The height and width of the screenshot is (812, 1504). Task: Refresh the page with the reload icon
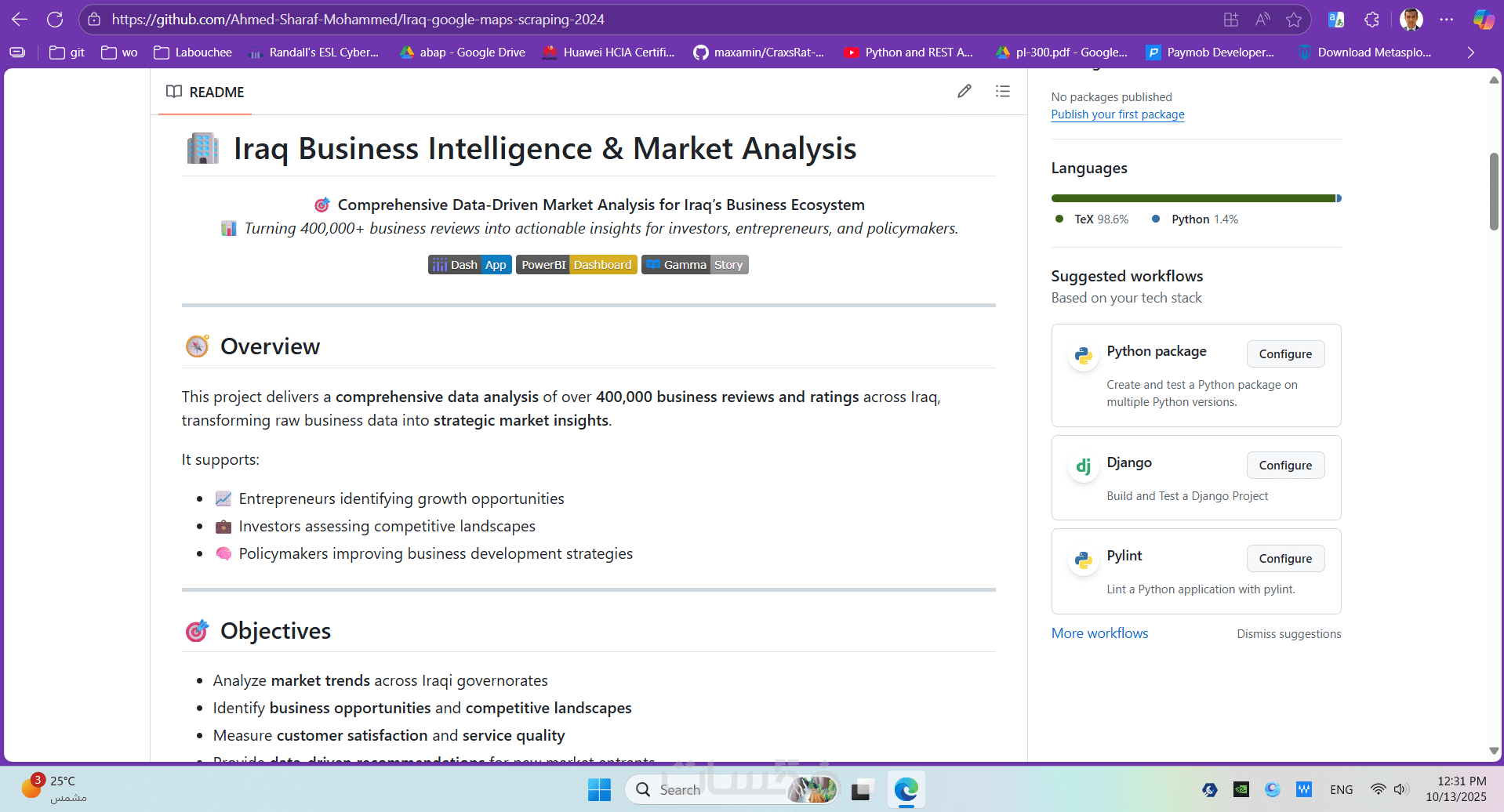tap(55, 20)
